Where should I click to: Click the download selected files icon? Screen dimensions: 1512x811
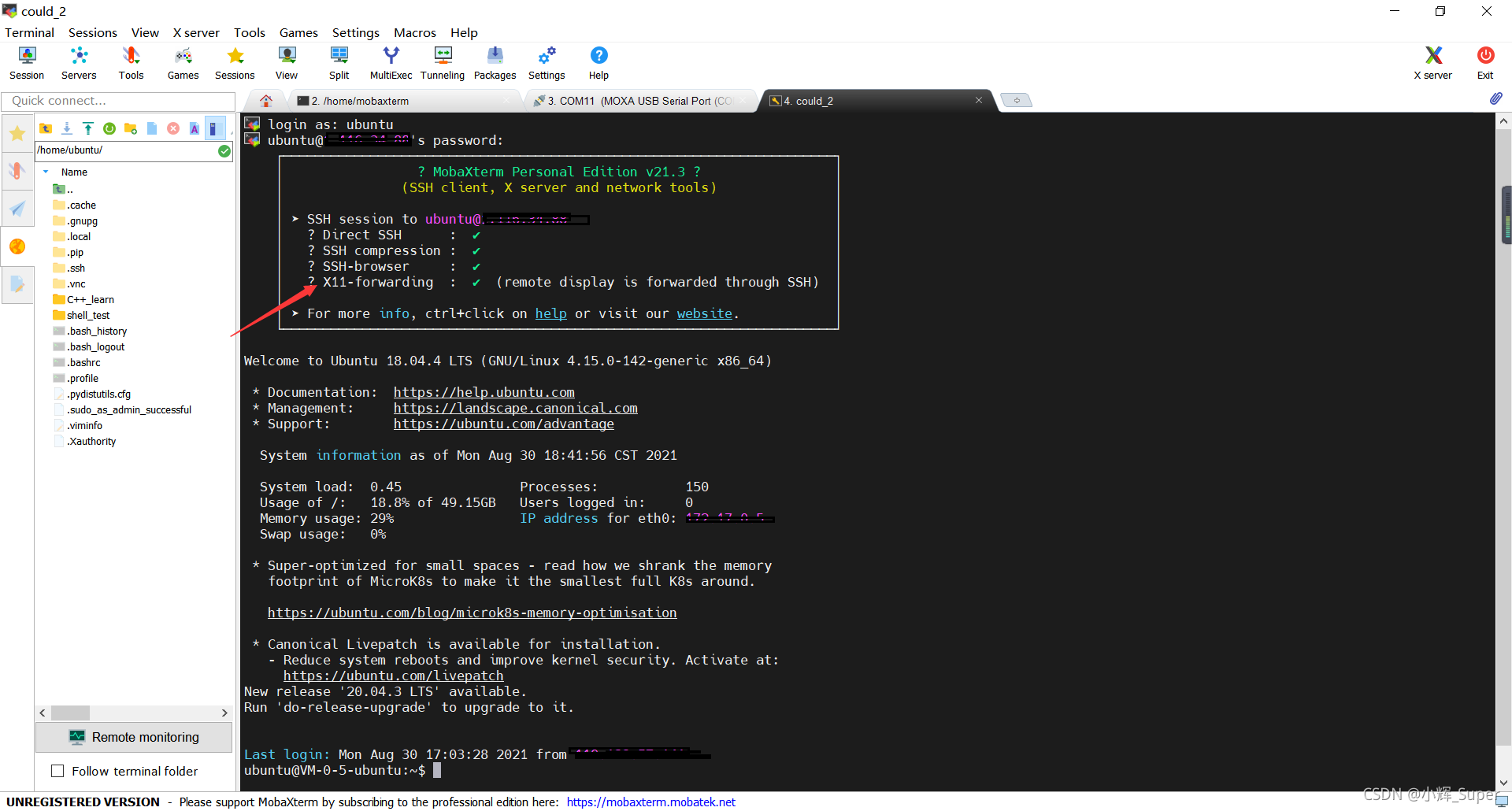[x=67, y=128]
